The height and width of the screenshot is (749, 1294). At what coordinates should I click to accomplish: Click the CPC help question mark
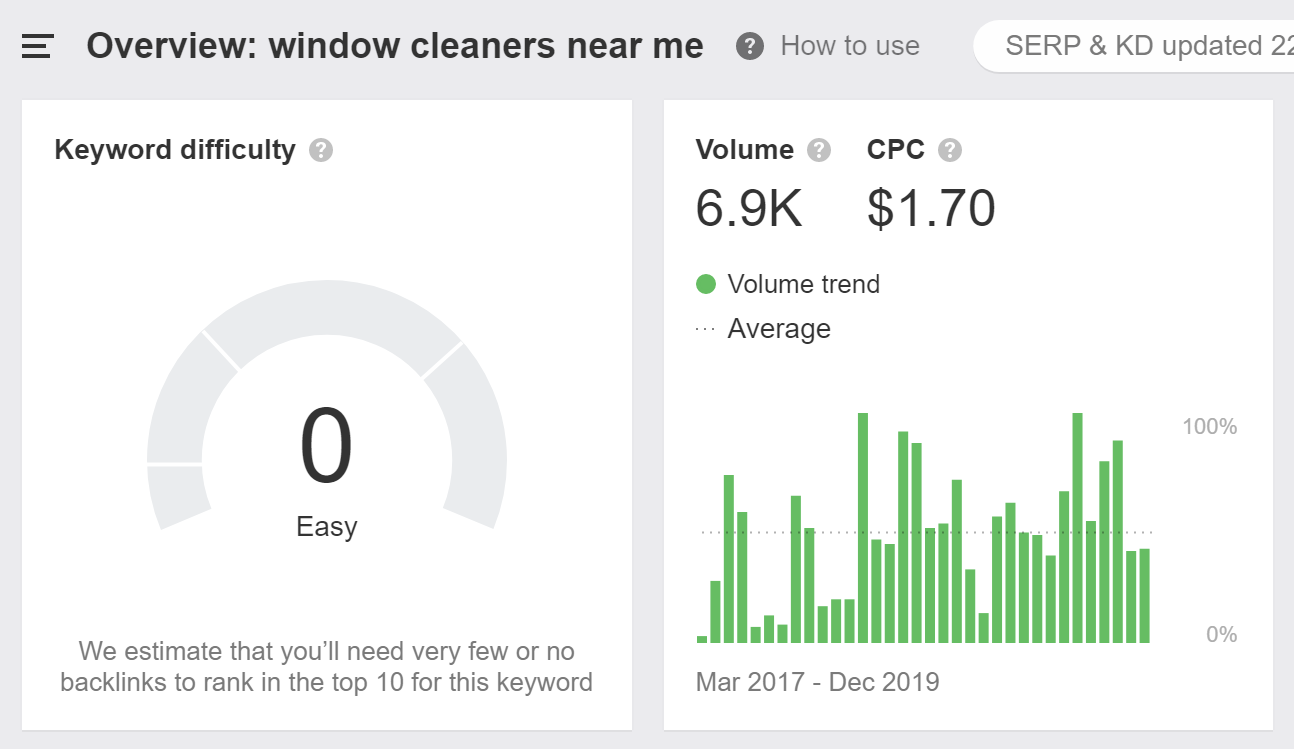coord(950,150)
